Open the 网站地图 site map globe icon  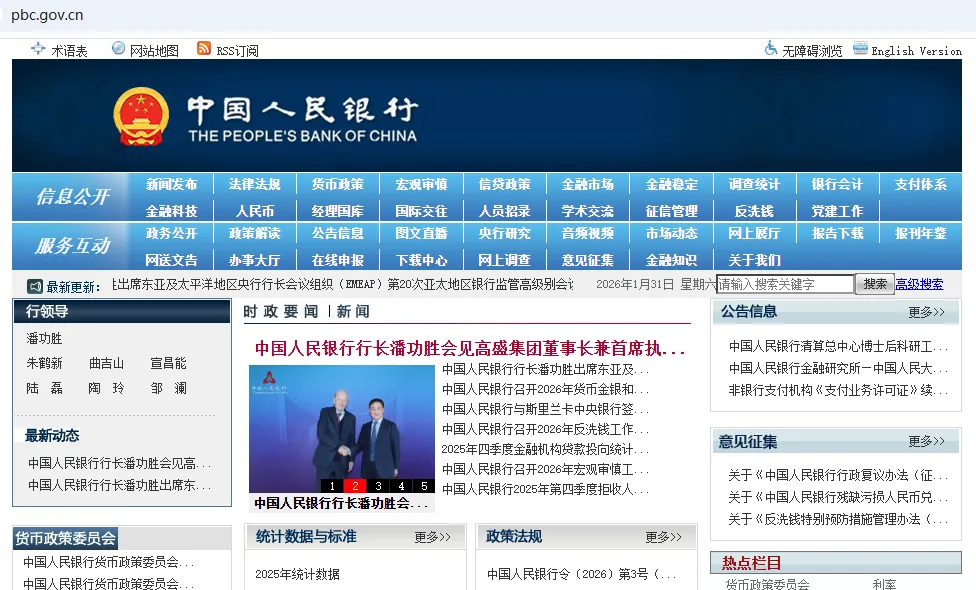click(x=118, y=48)
